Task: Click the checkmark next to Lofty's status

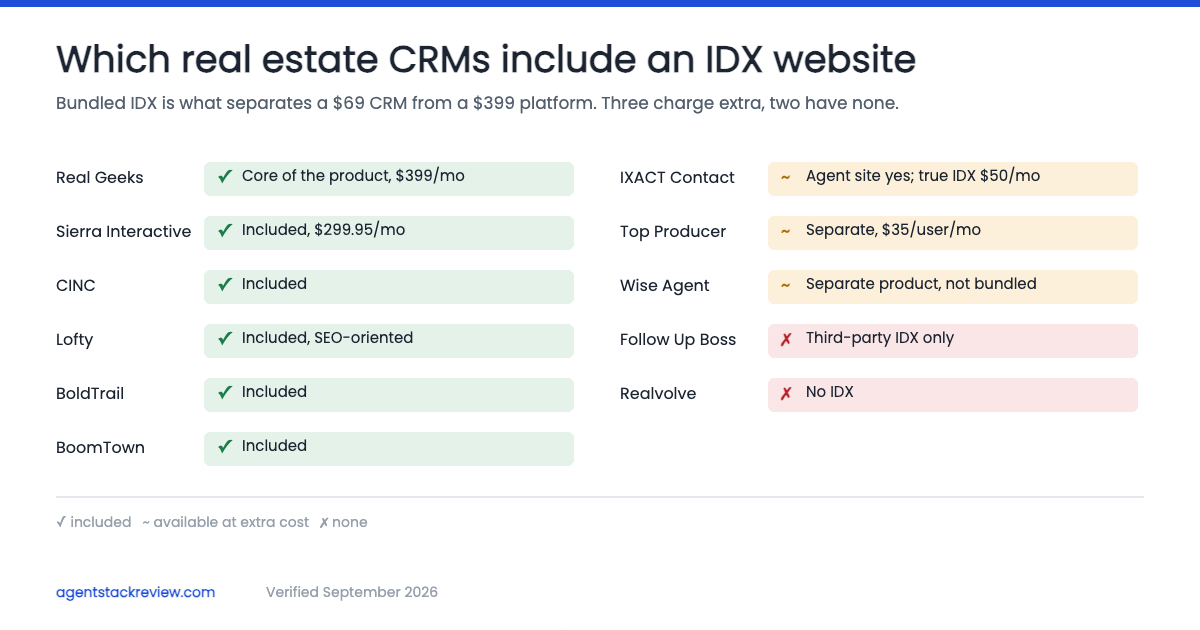Action: [x=225, y=339]
